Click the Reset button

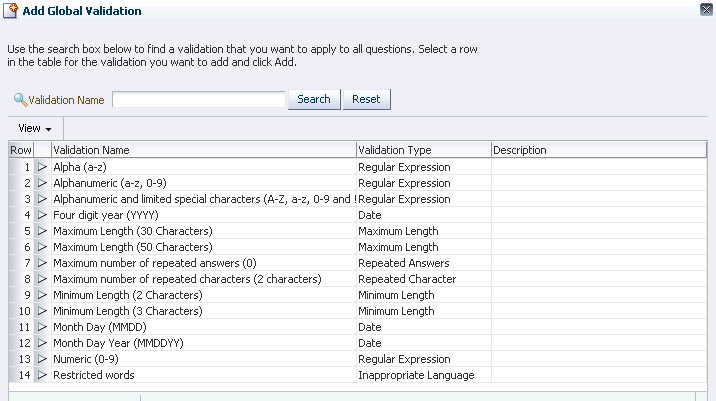tap(366, 99)
